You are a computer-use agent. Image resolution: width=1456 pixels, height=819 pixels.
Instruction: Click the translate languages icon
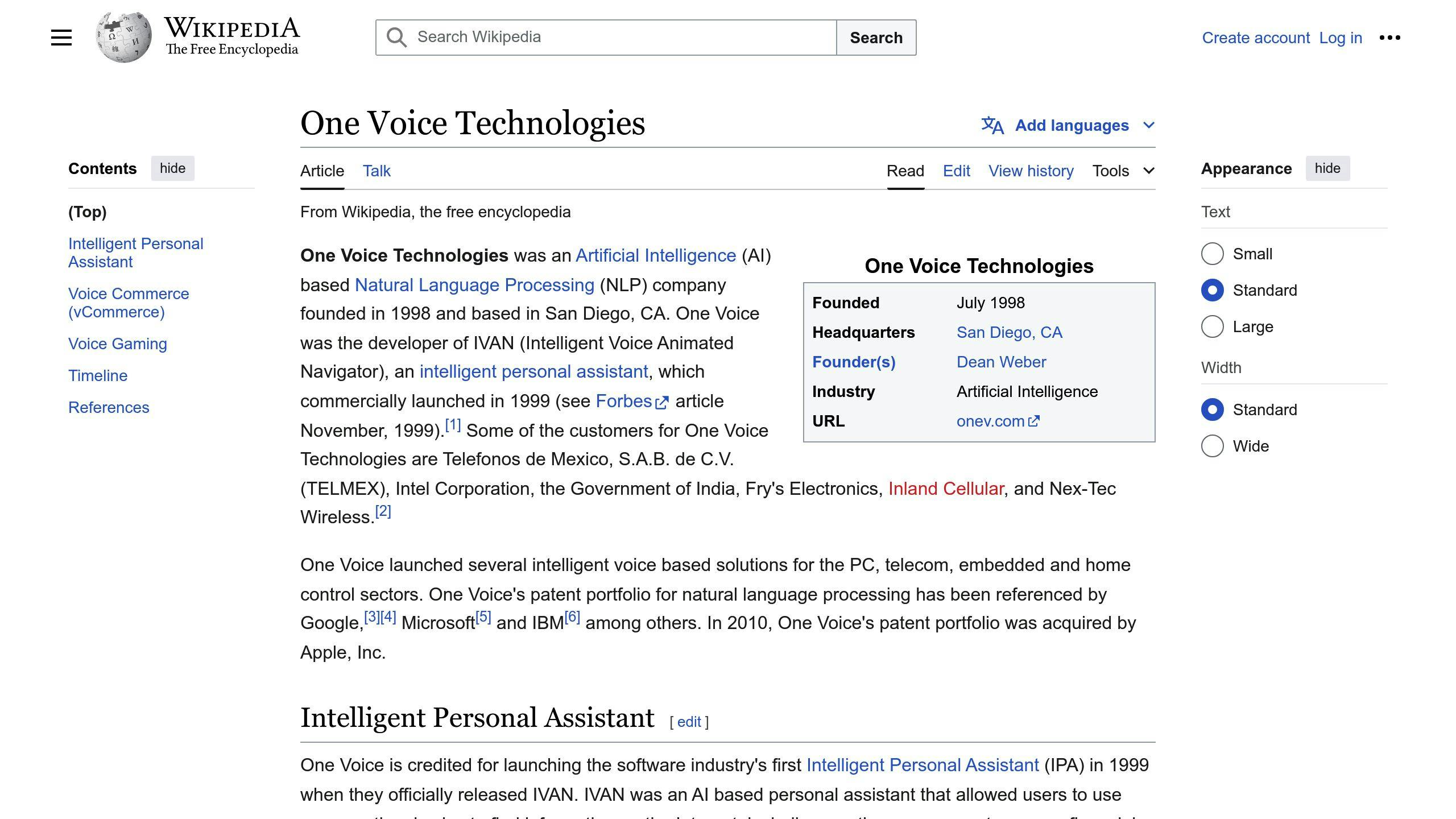(x=992, y=125)
